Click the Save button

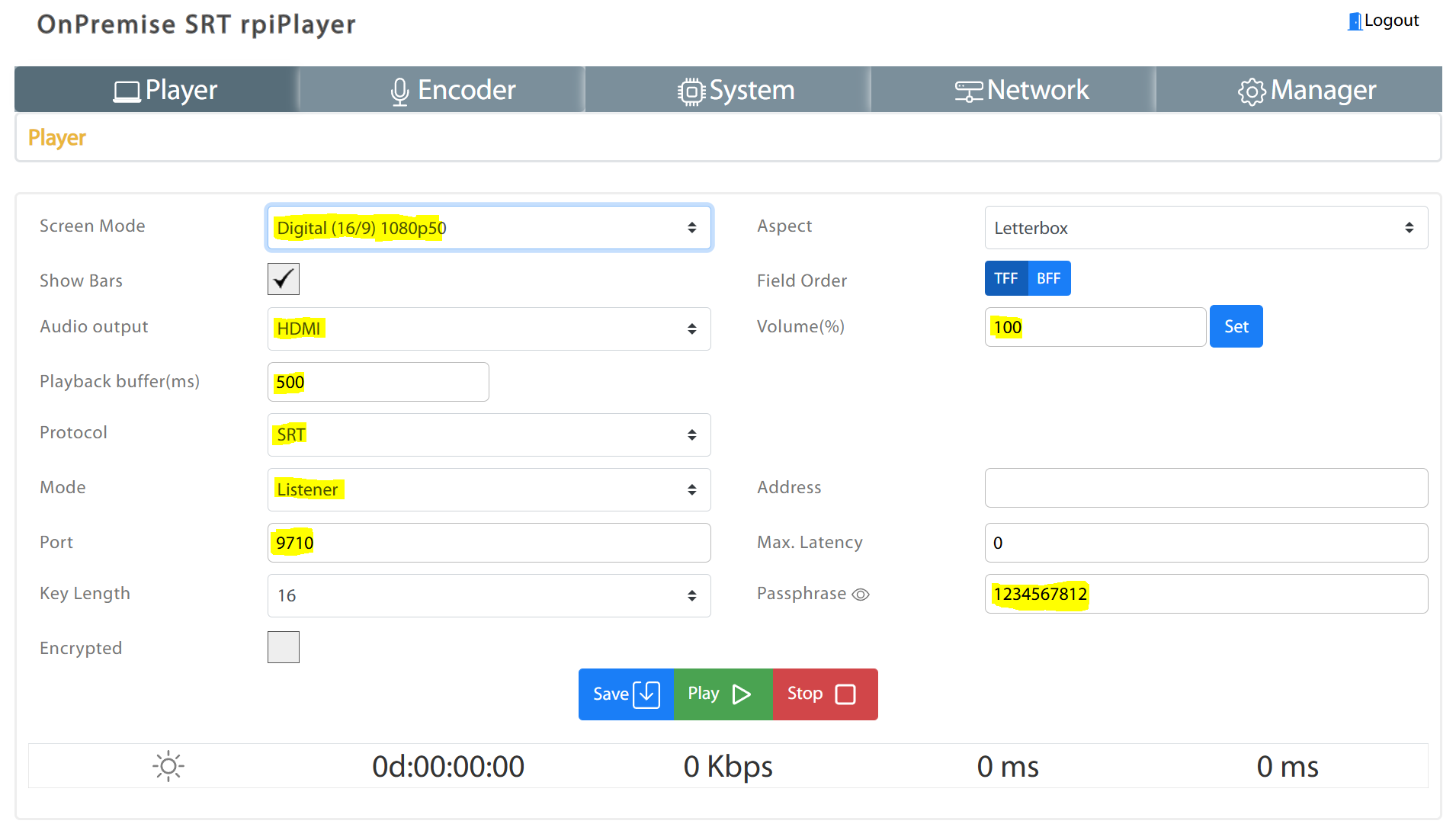point(626,694)
